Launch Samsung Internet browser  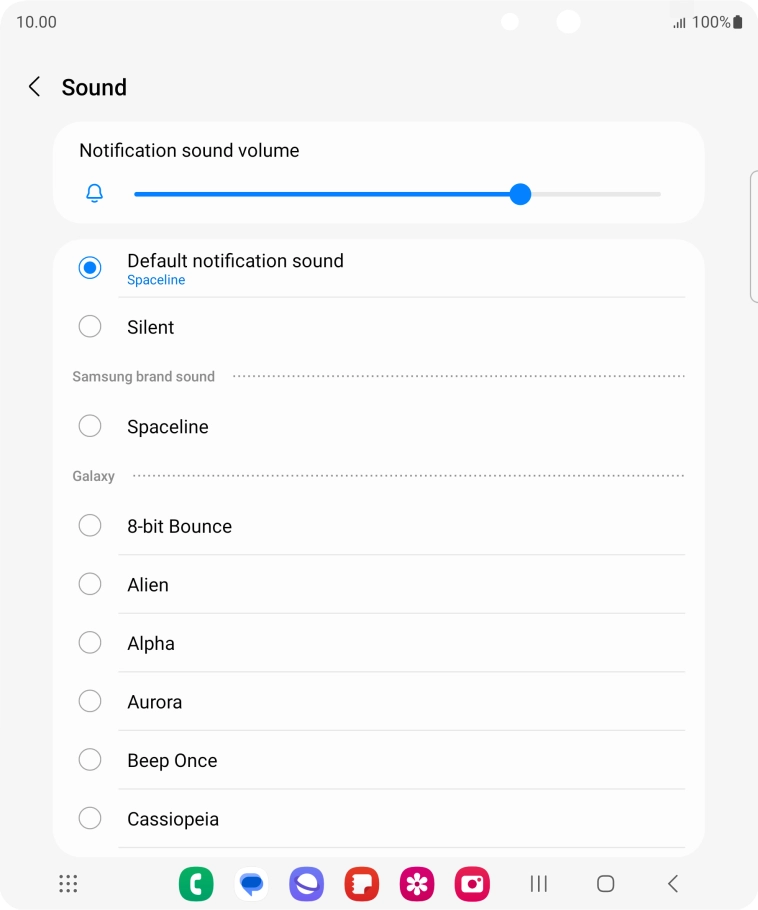click(x=306, y=883)
